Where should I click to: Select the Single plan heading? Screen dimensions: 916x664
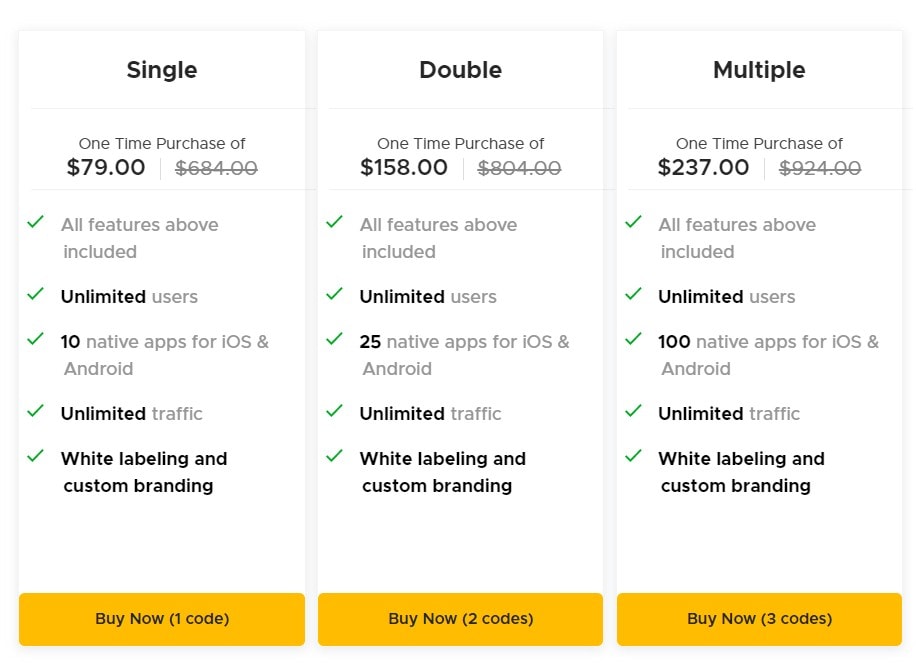(x=162, y=70)
